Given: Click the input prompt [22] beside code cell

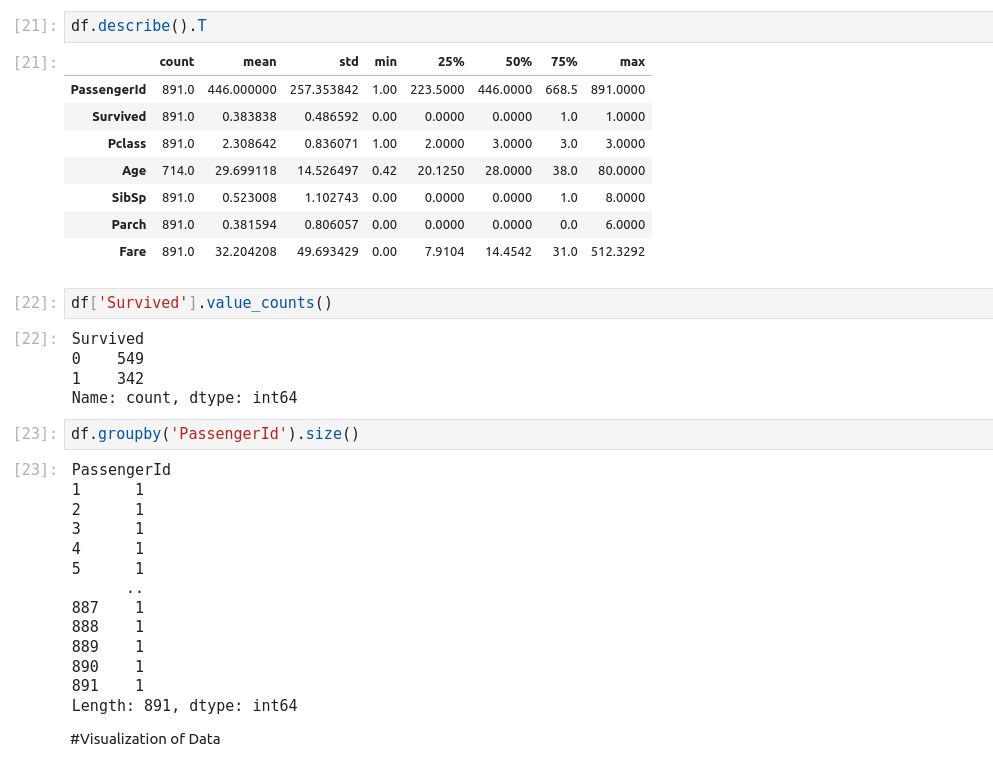Looking at the screenshot, I should [x=36, y=303].
